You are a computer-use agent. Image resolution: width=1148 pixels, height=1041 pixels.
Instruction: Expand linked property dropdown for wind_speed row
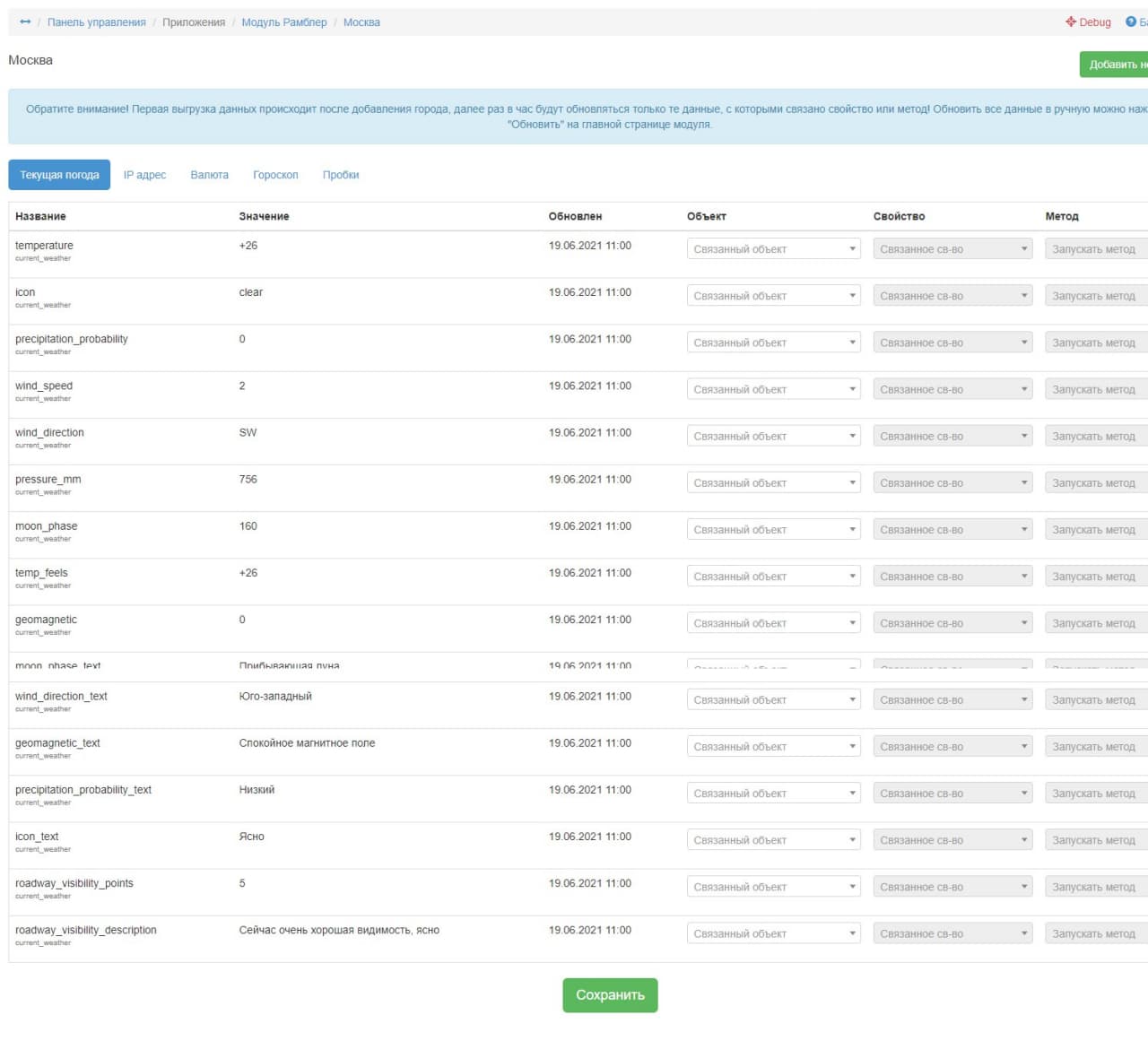pyautogui.click(x=952, y=389)
